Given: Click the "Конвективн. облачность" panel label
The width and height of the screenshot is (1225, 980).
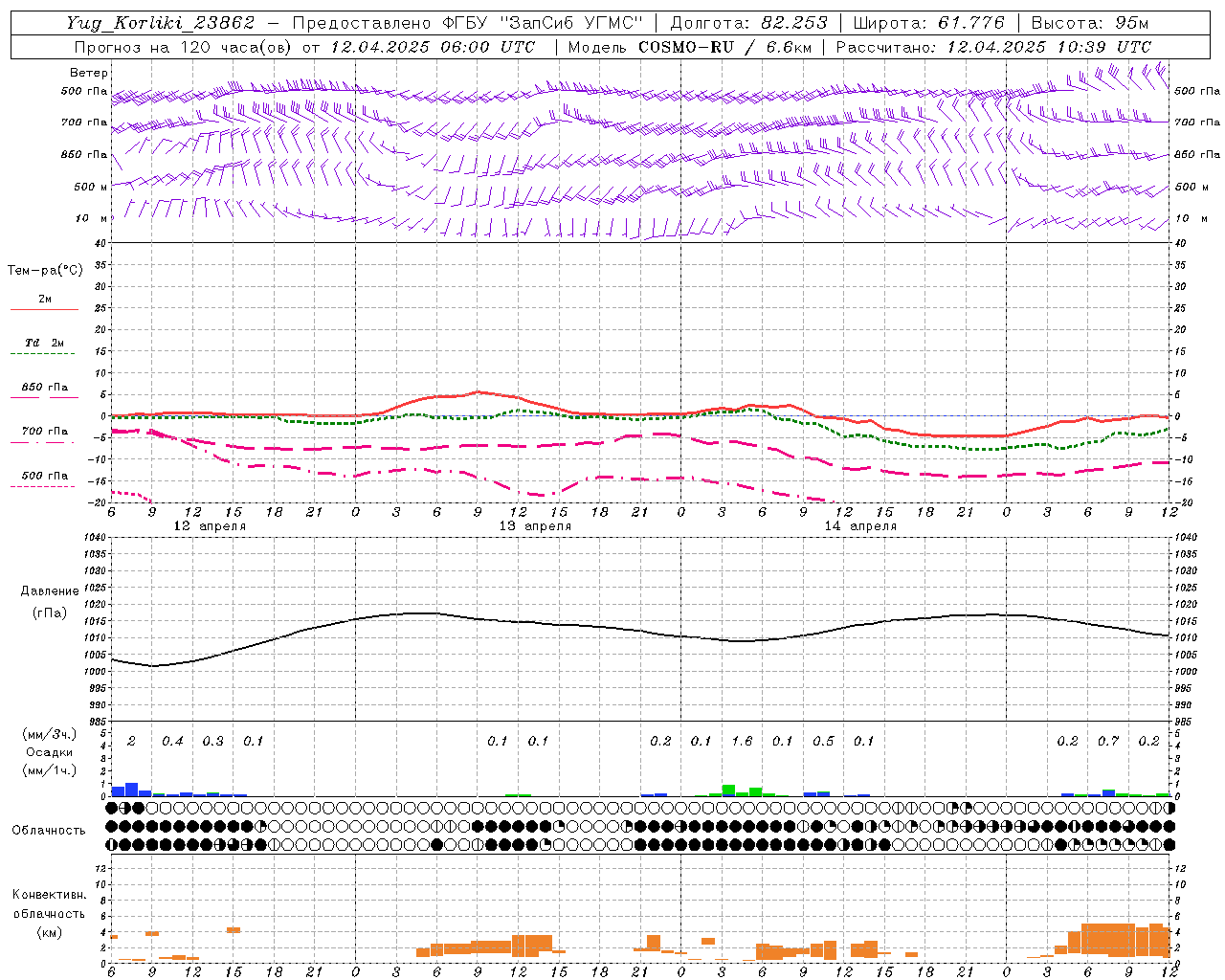Looking at the screenshot, I should point(49,904).
